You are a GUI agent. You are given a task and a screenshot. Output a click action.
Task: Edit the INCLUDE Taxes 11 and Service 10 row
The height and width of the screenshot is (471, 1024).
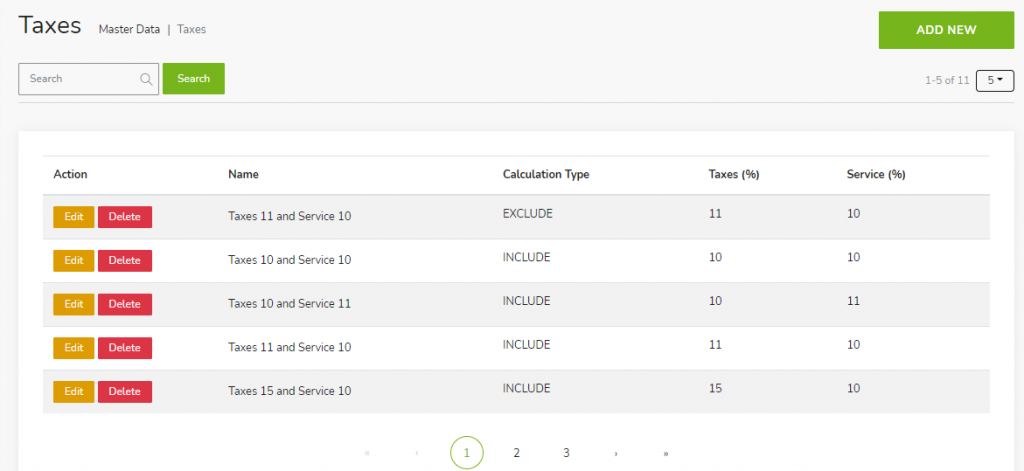pyautogui.click(x=74, y=348)
